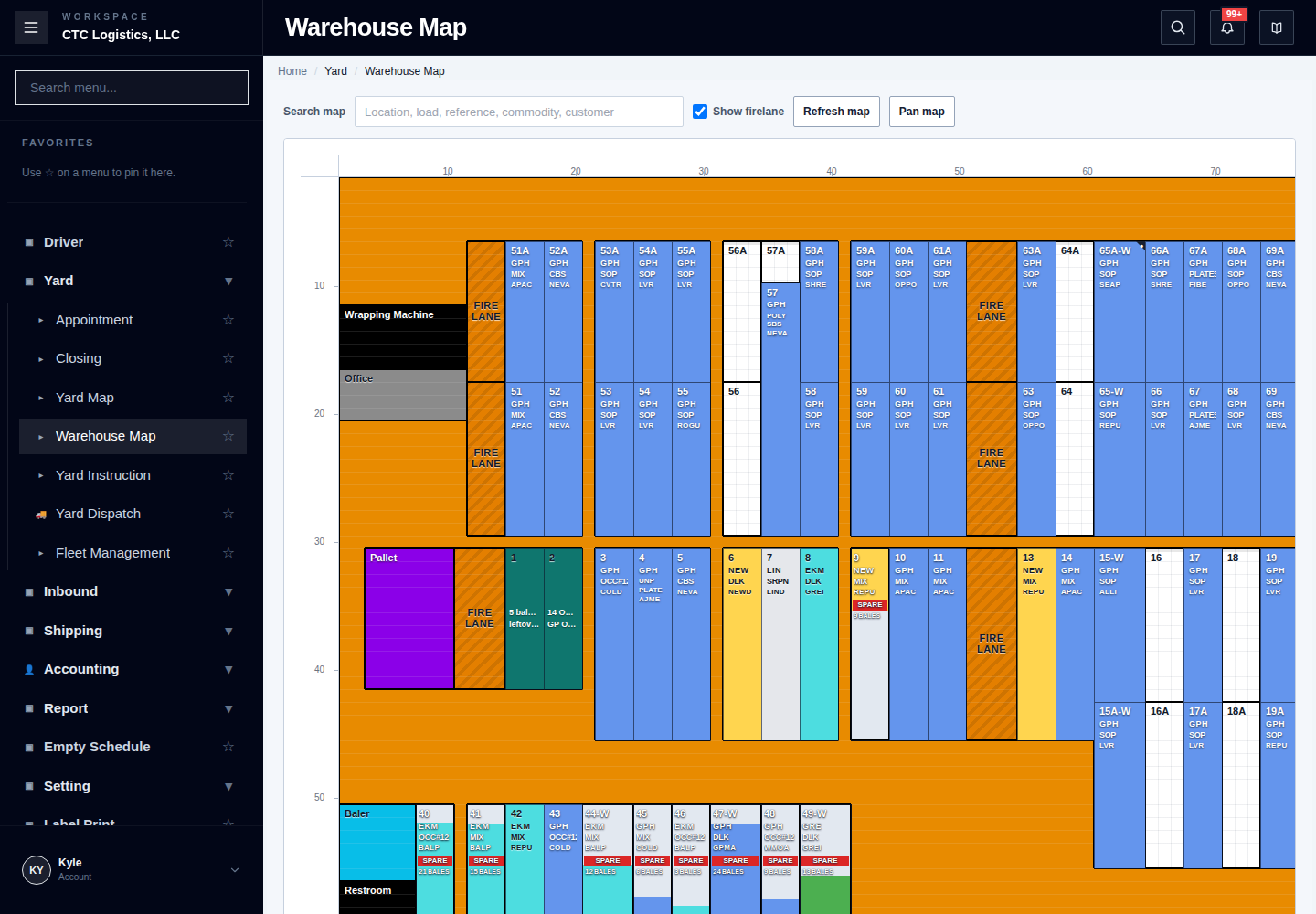This screenshot has height=914, width=1316.
Task: Select the gray Office block
Action: 403,396
